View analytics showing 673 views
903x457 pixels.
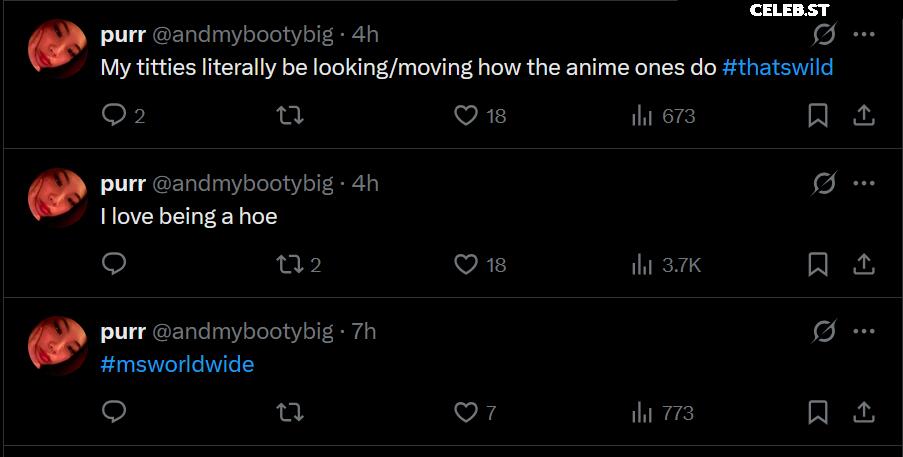[663, 116]
